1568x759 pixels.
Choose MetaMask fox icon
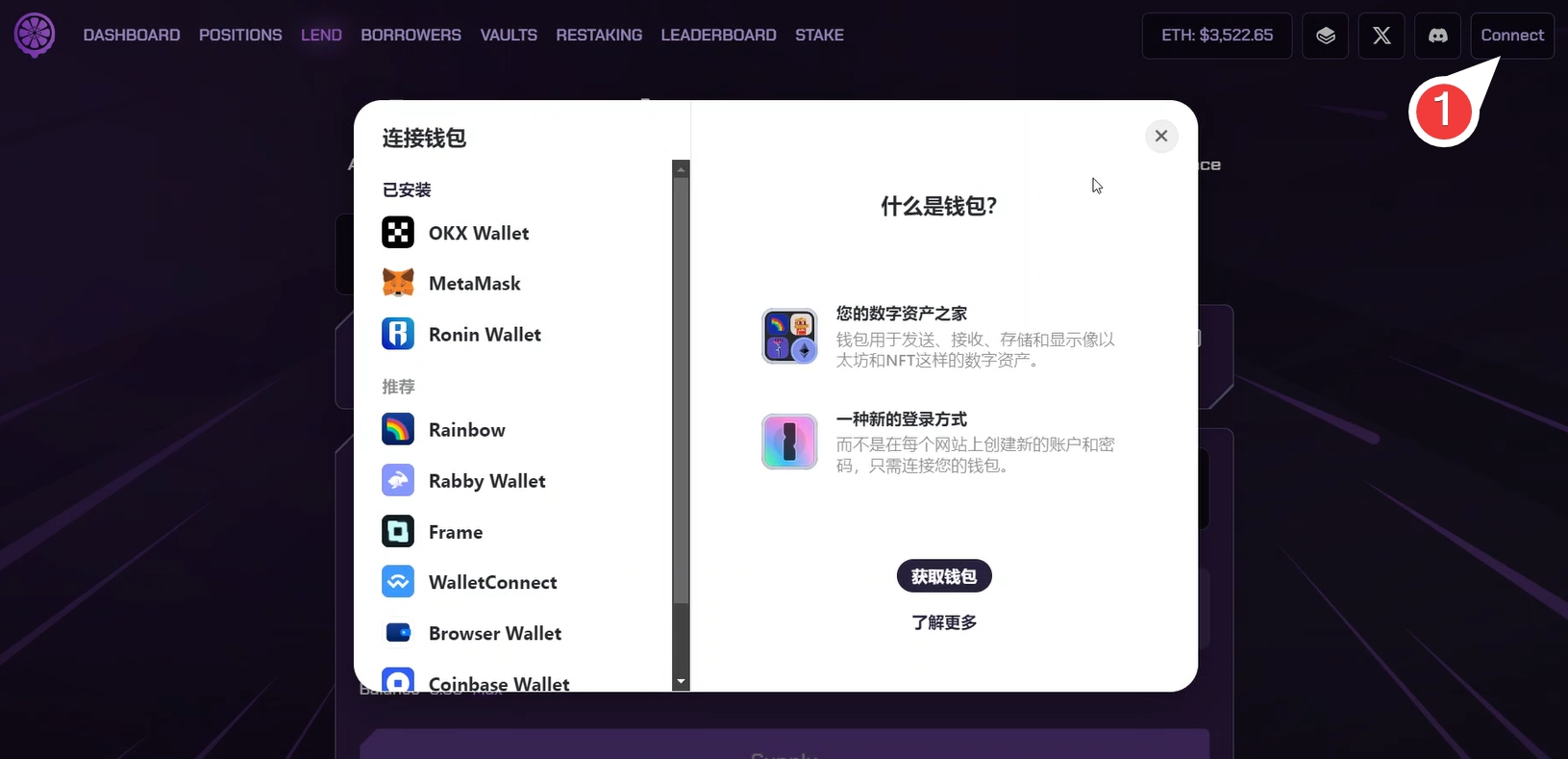(x=398, y=284)
